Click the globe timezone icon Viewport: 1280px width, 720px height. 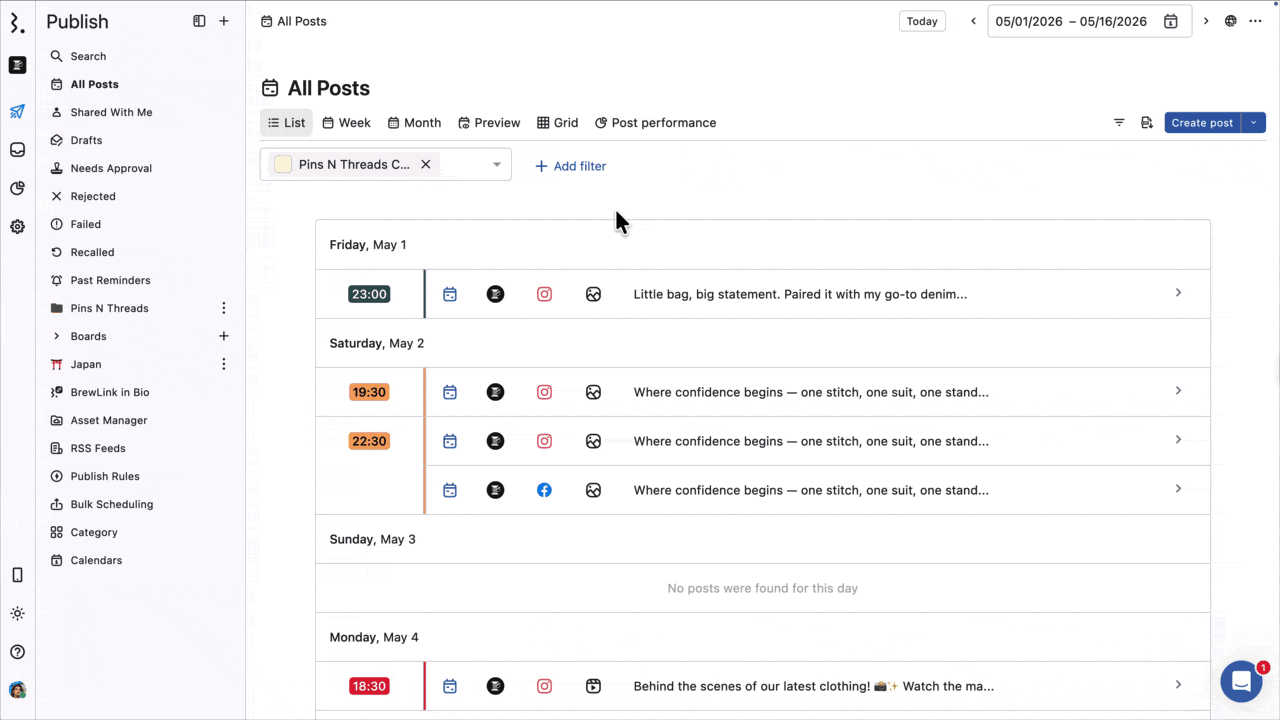pyautogui.click(x=1231, y=21)
